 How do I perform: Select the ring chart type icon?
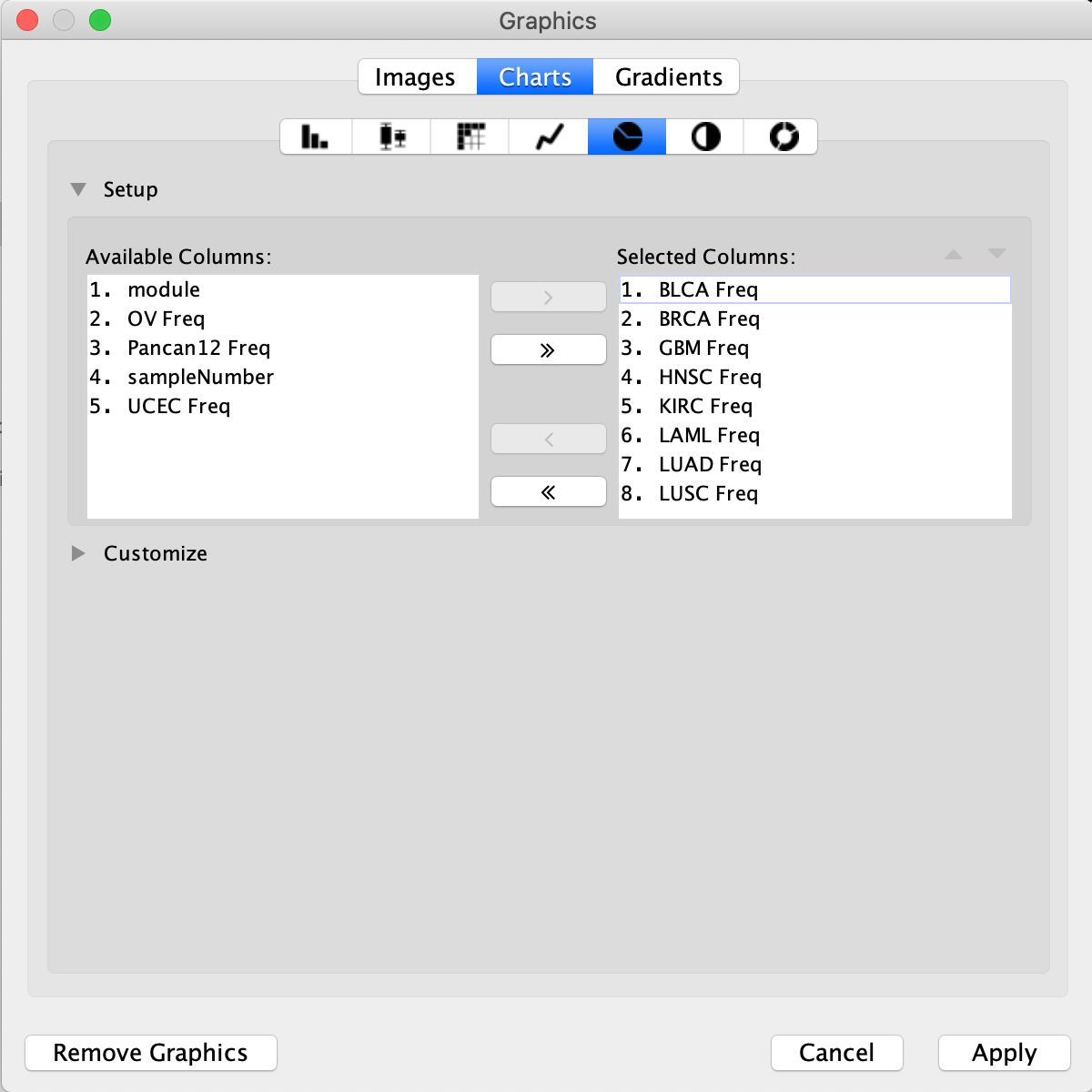(783, 136)
